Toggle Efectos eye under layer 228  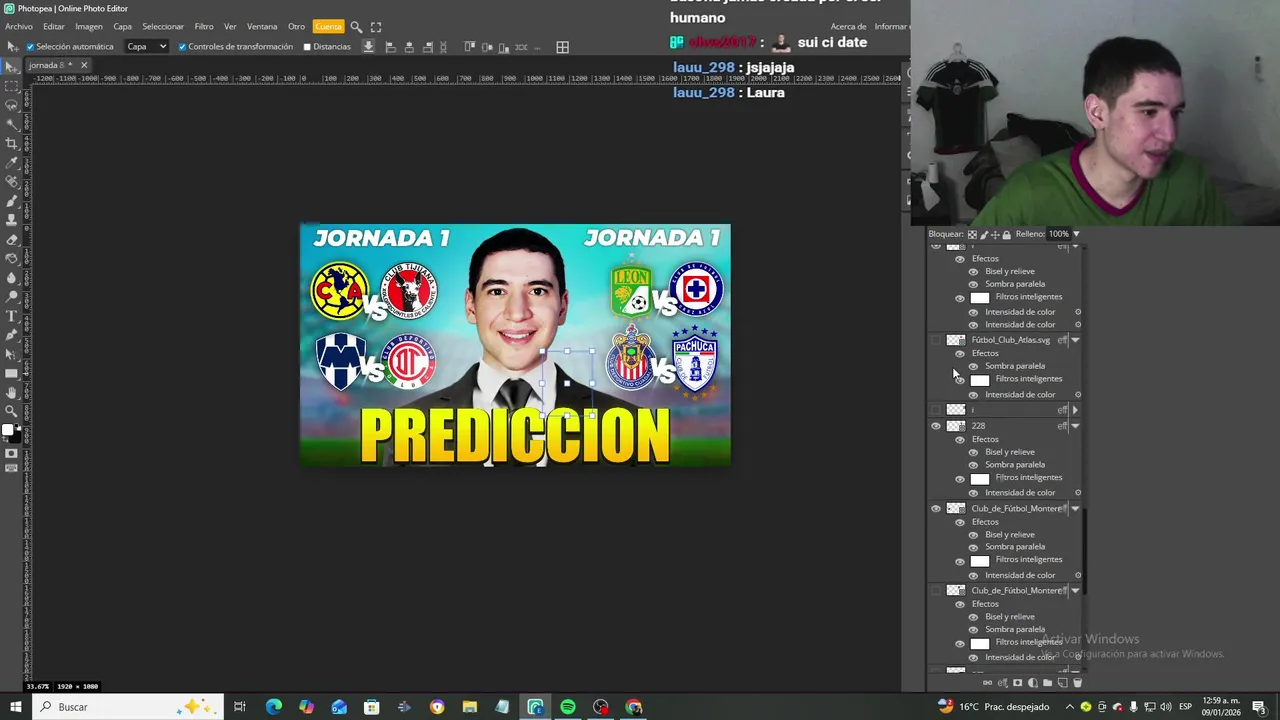point(960,440)
